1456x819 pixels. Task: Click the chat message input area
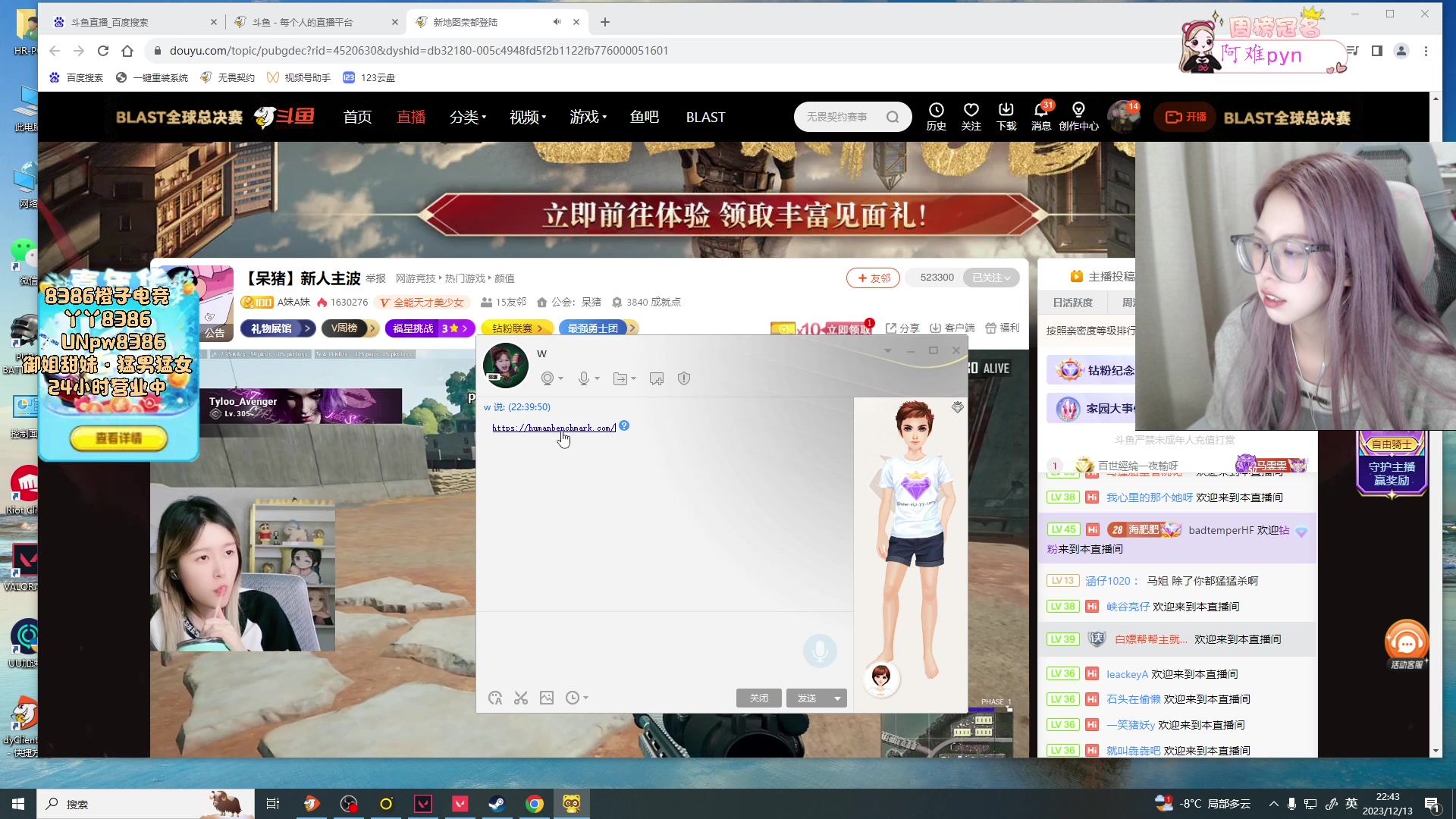click(x=664, y=648)
